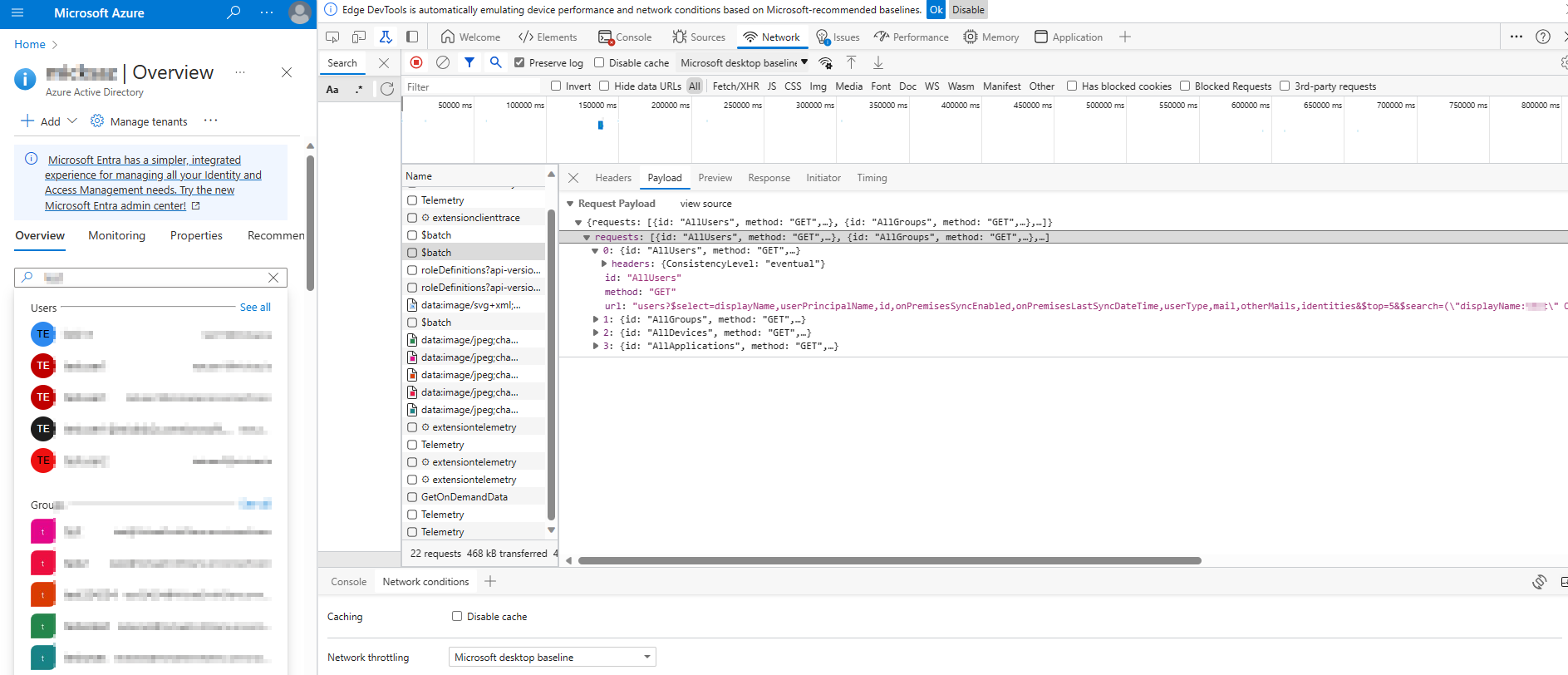Check 3rd-party requests
Image resolution: width=1568 pixels, height=675 pixels.
pyautogui.click(x=1285, y=86)
